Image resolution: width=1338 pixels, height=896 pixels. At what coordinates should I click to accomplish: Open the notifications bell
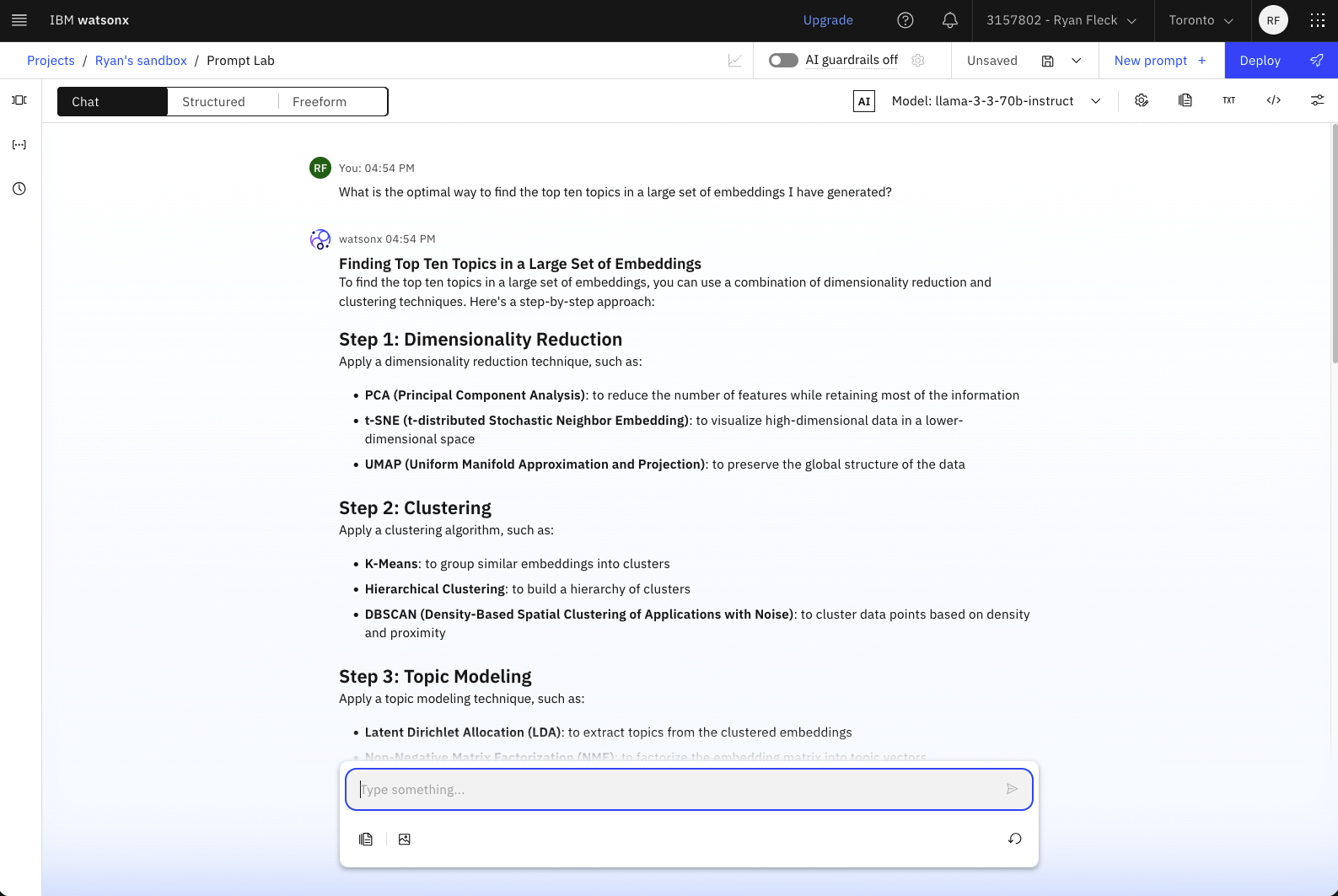click(x=949, y=20)
